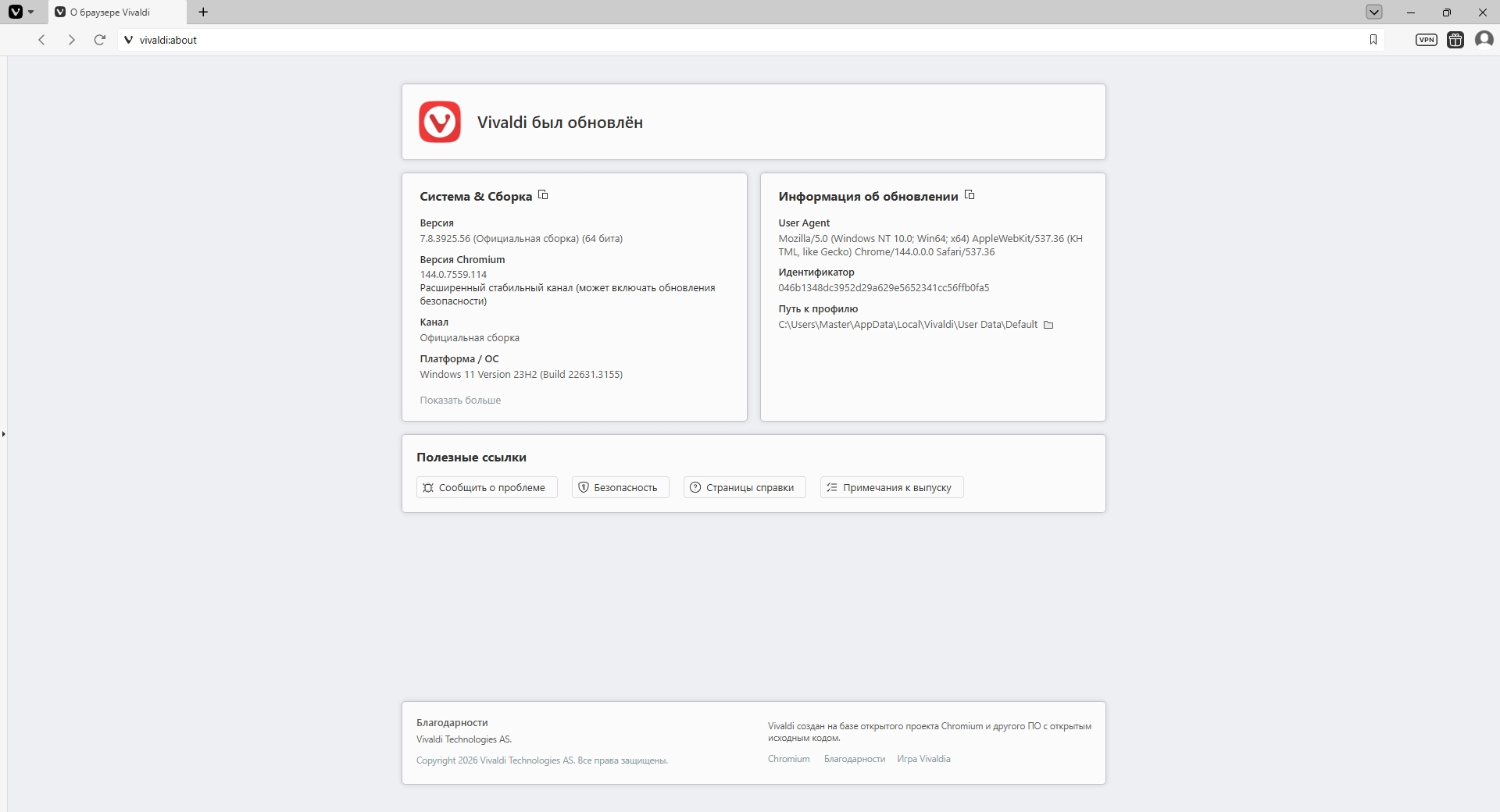Show the side panel via left edge arrow
This screenshot has height=812, width=1500.
4,433
